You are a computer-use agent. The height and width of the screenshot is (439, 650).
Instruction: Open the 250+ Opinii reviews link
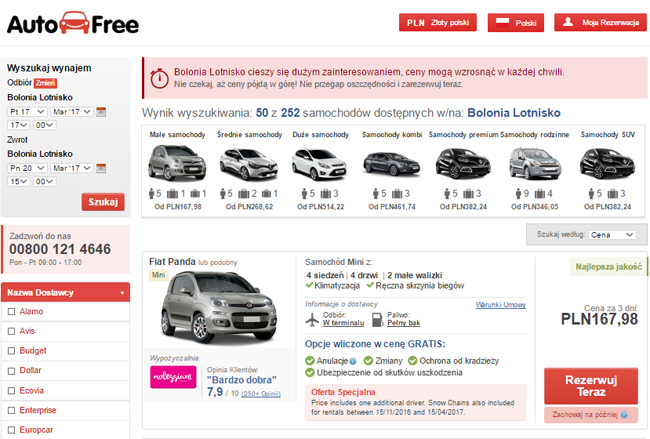coord(261,394)
